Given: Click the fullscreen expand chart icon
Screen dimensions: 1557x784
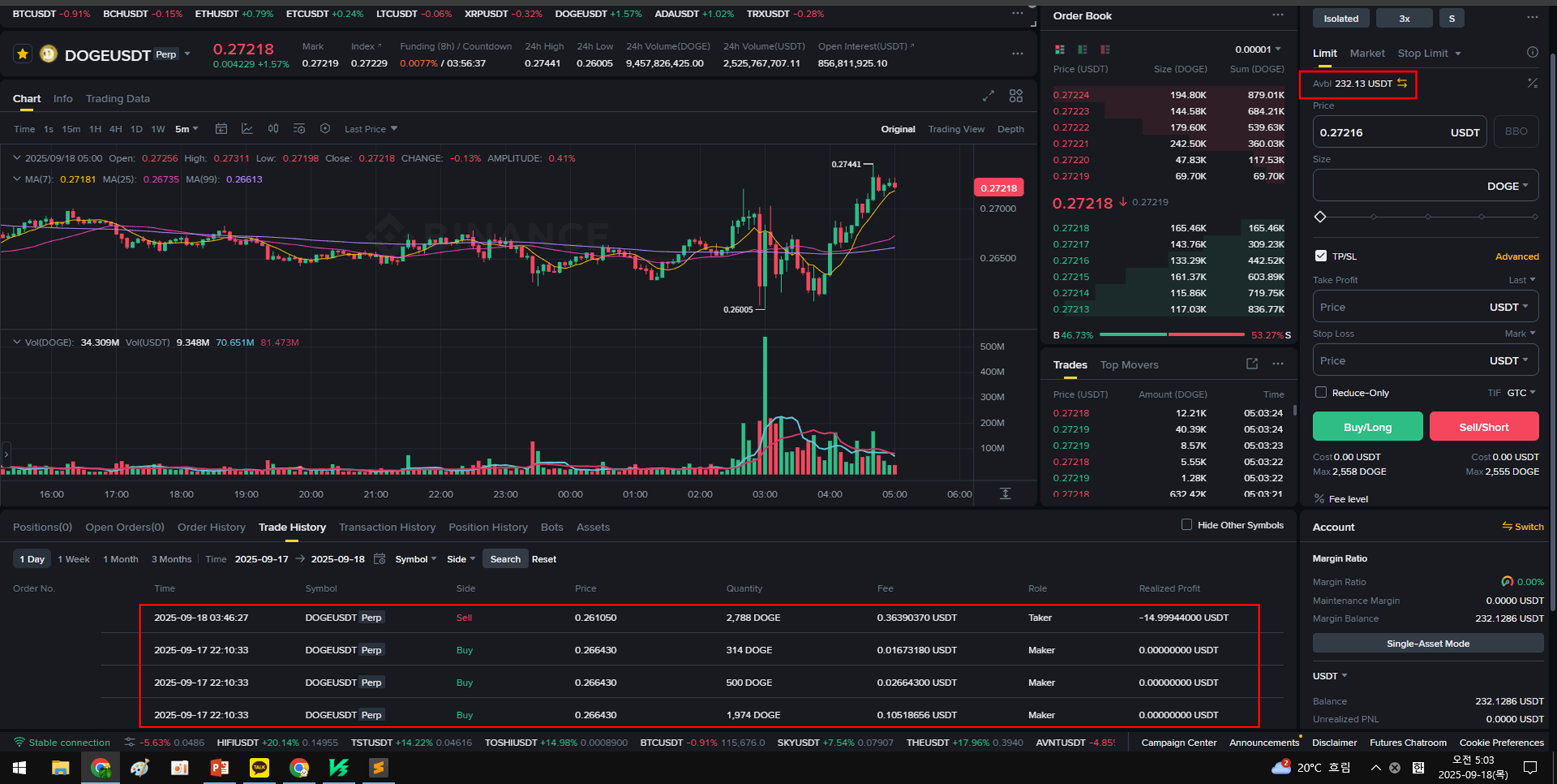Looking at the screenshot, I should click(988, 96).
